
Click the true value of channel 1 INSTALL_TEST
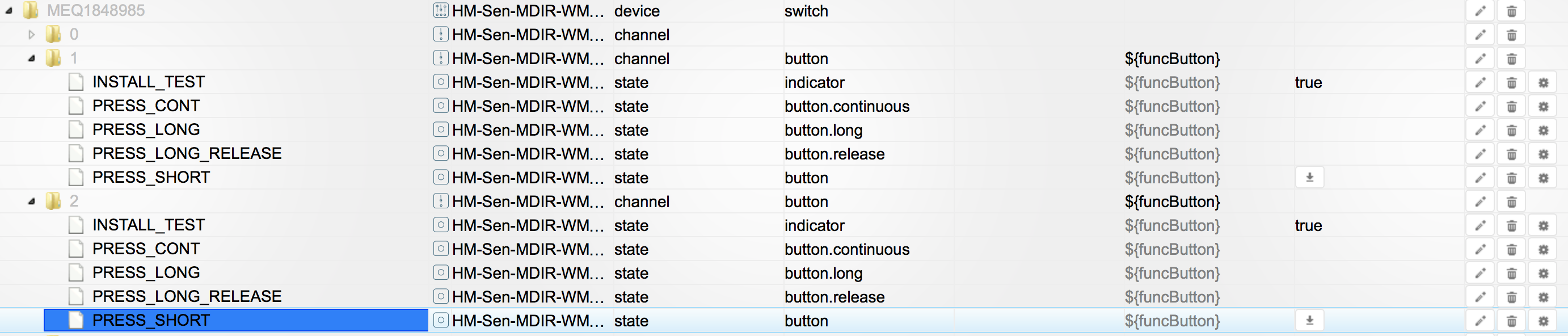click(1308, 83)
